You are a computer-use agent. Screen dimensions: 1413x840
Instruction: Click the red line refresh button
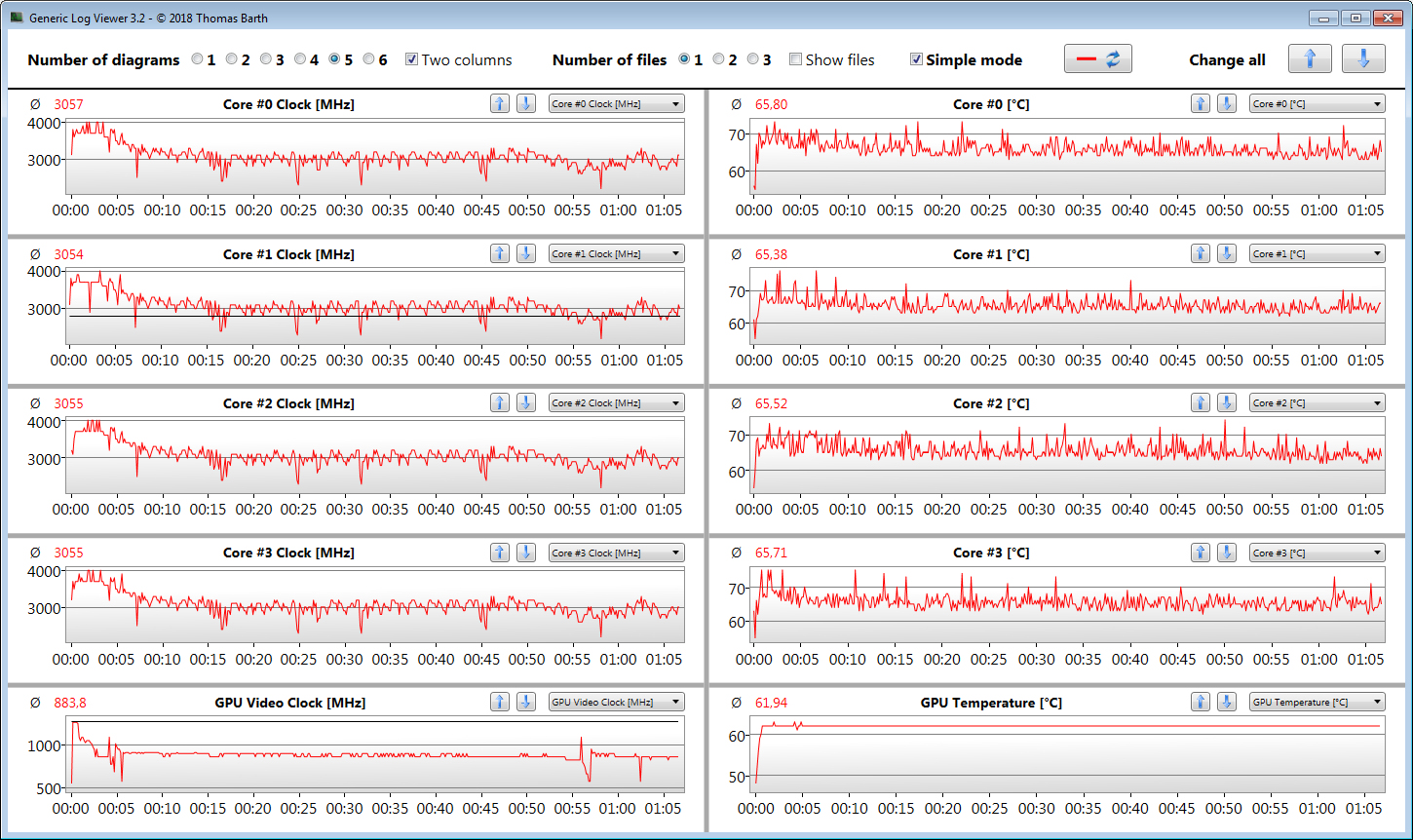point(1097,59)
